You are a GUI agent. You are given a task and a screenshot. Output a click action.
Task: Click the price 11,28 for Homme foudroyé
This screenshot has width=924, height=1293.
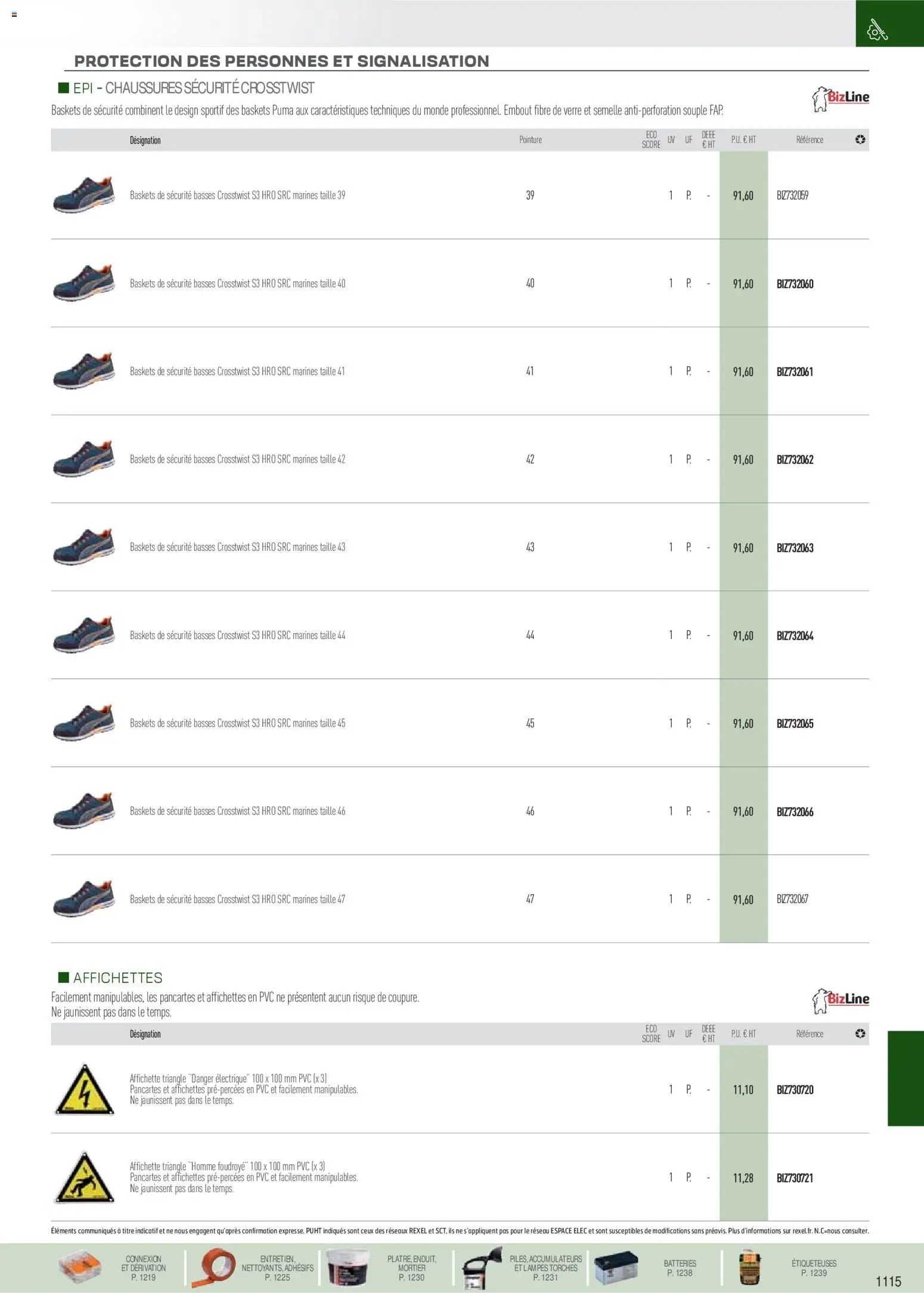743,1178
